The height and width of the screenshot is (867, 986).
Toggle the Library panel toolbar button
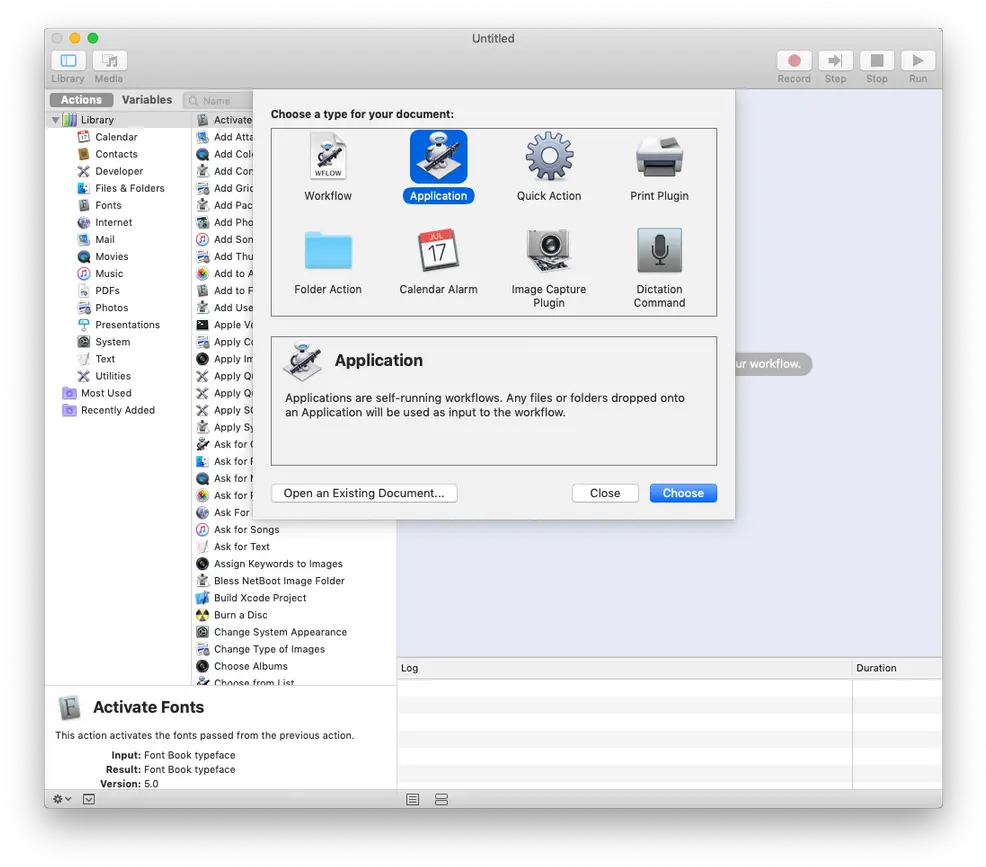(x=68, y=61)
